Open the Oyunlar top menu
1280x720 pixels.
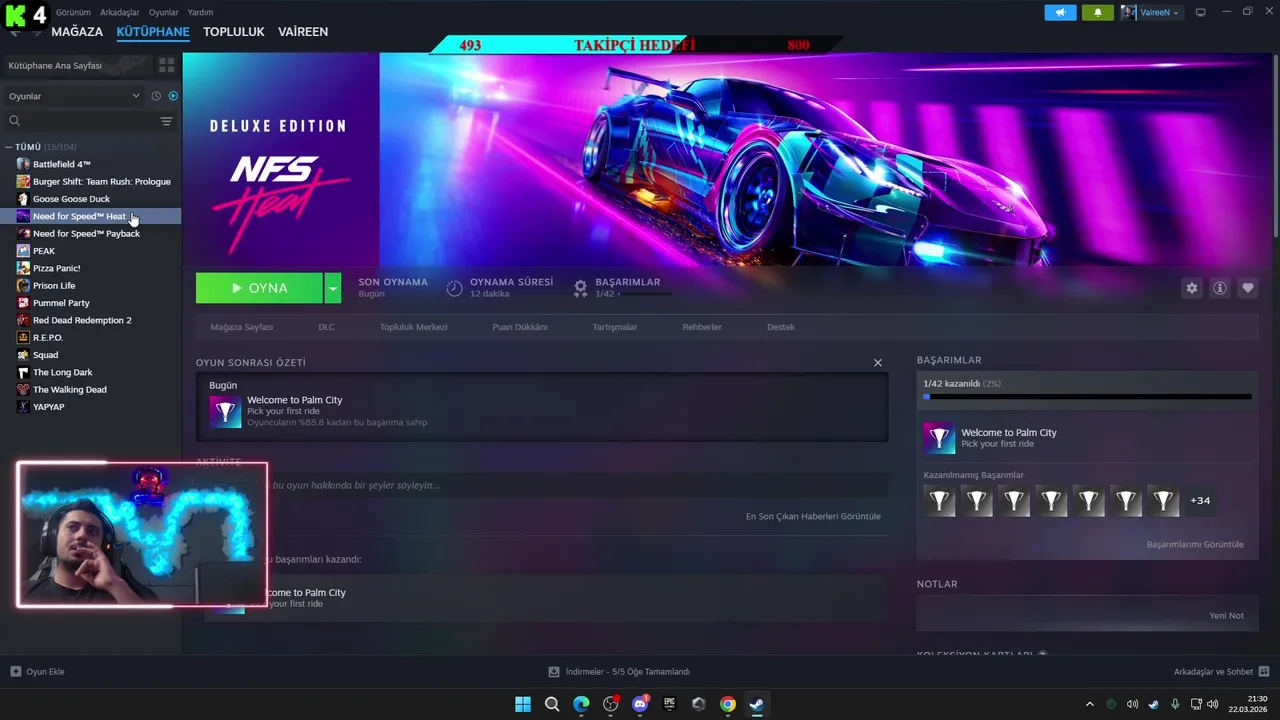pyautogui.click(x=164, y=12)
